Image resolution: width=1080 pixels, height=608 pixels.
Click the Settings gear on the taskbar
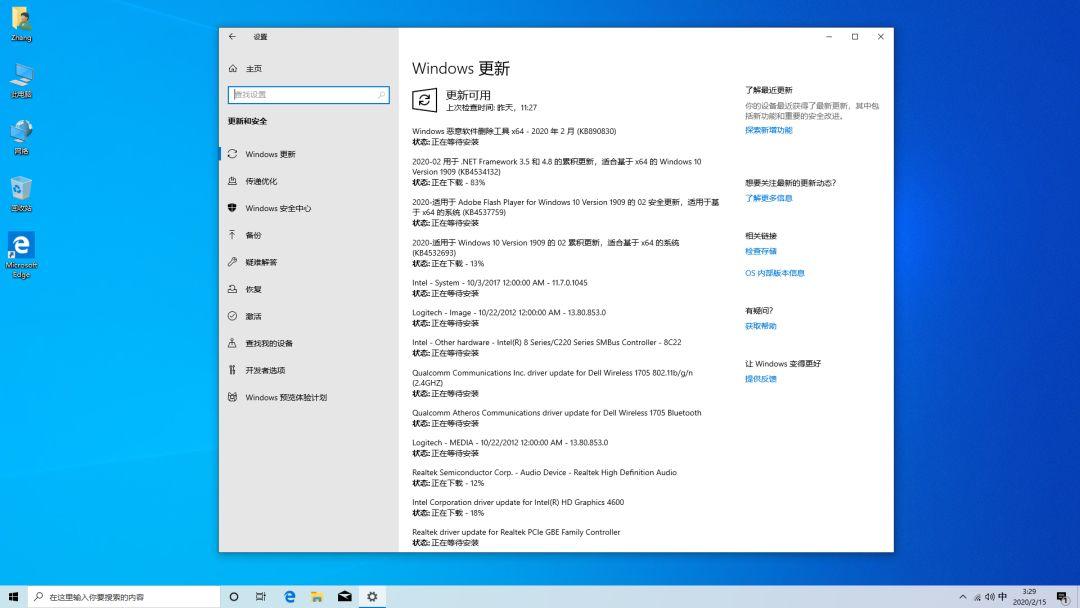pyautogui.click(x=372, y=595)
